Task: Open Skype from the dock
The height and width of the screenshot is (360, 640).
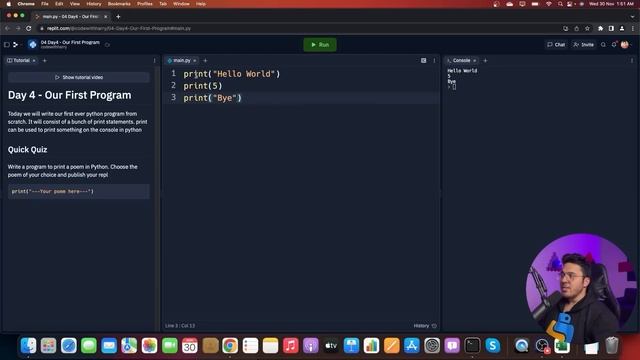Action: click(493, 346)
